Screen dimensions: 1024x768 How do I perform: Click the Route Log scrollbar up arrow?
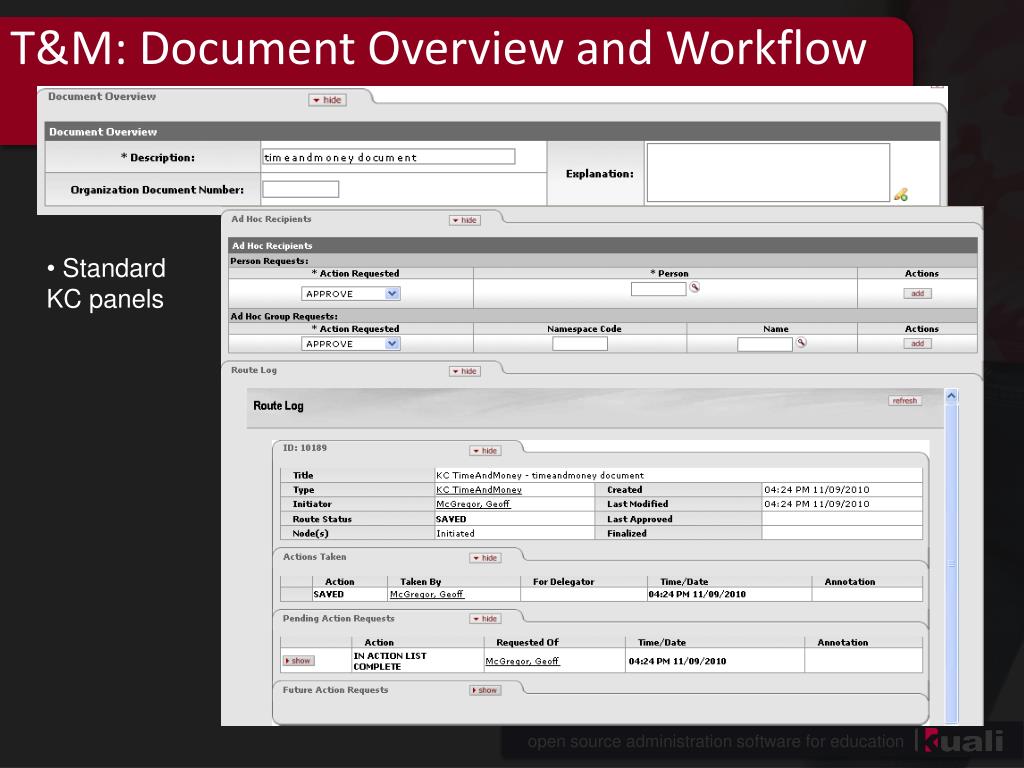(x=952, y=396)
